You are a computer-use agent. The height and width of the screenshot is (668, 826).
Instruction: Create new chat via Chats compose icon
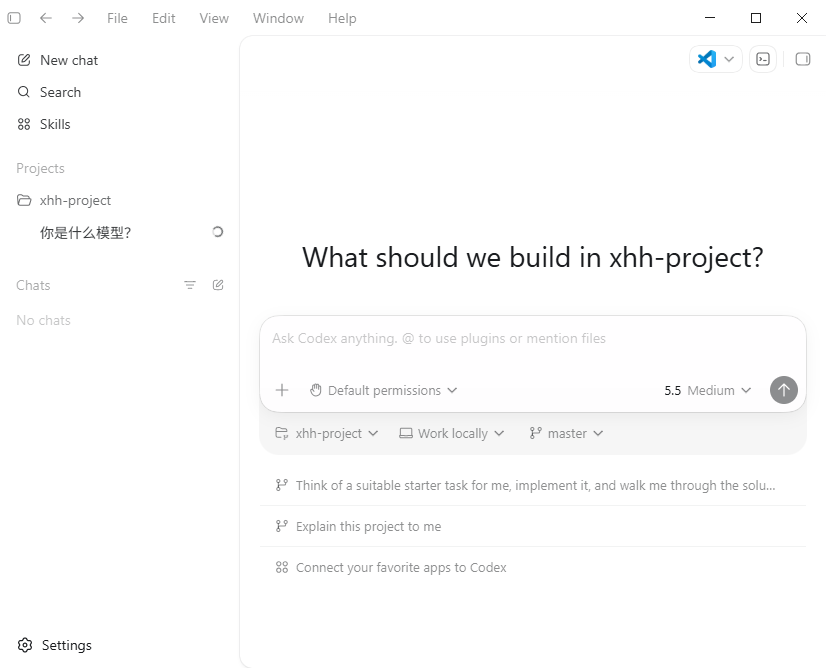click(218, 285)
